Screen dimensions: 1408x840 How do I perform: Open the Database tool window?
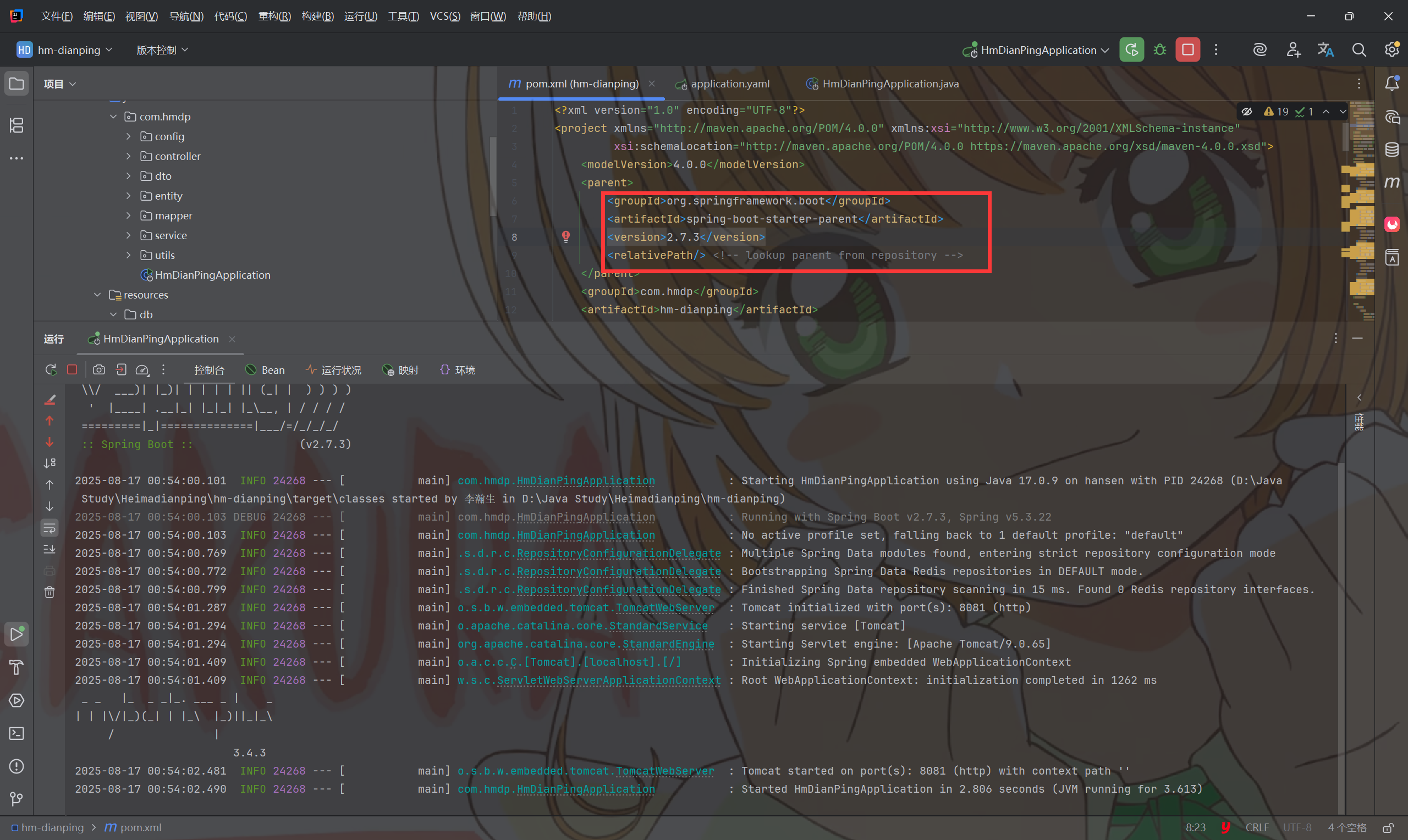pos(1391,150)
